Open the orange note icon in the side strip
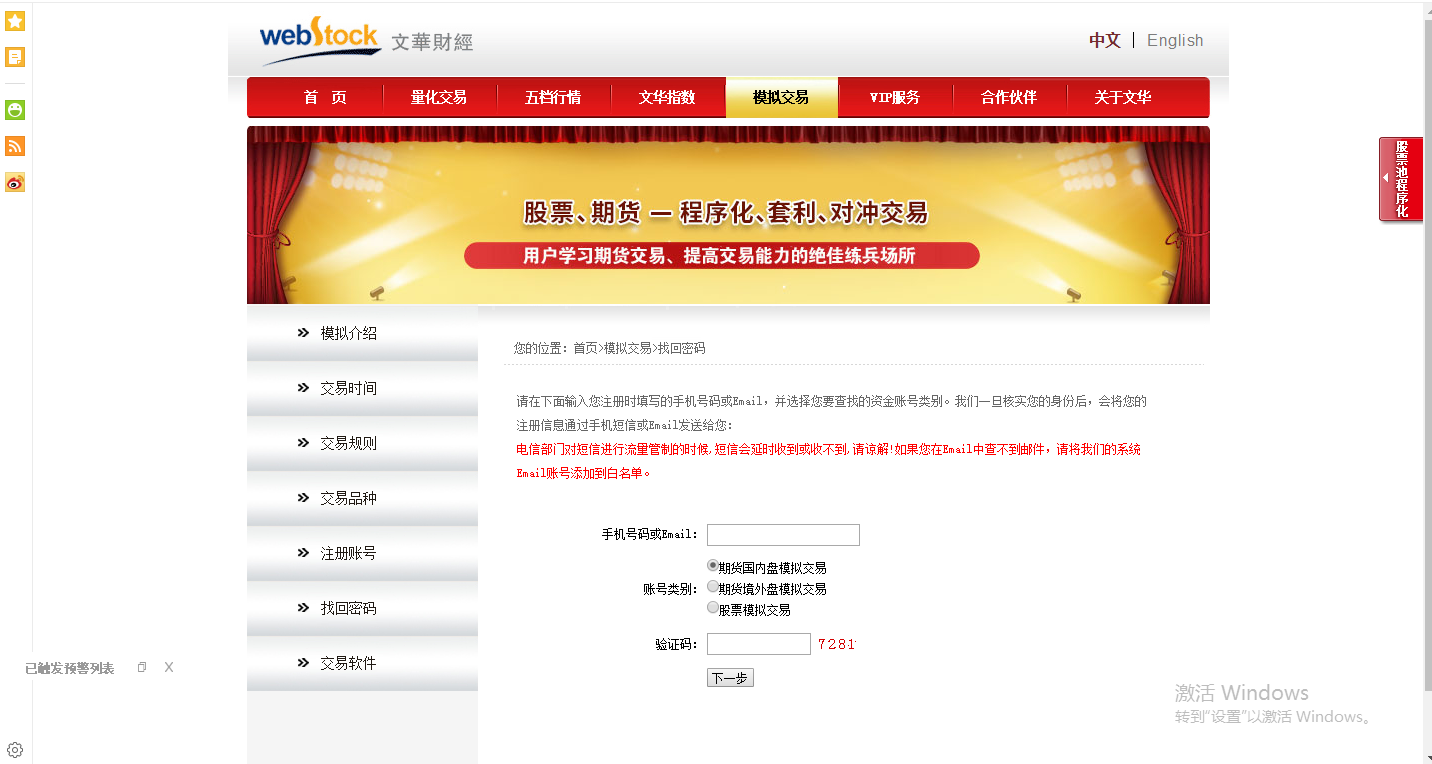Viewport: 1432px width, 764px height. [15, 57]
